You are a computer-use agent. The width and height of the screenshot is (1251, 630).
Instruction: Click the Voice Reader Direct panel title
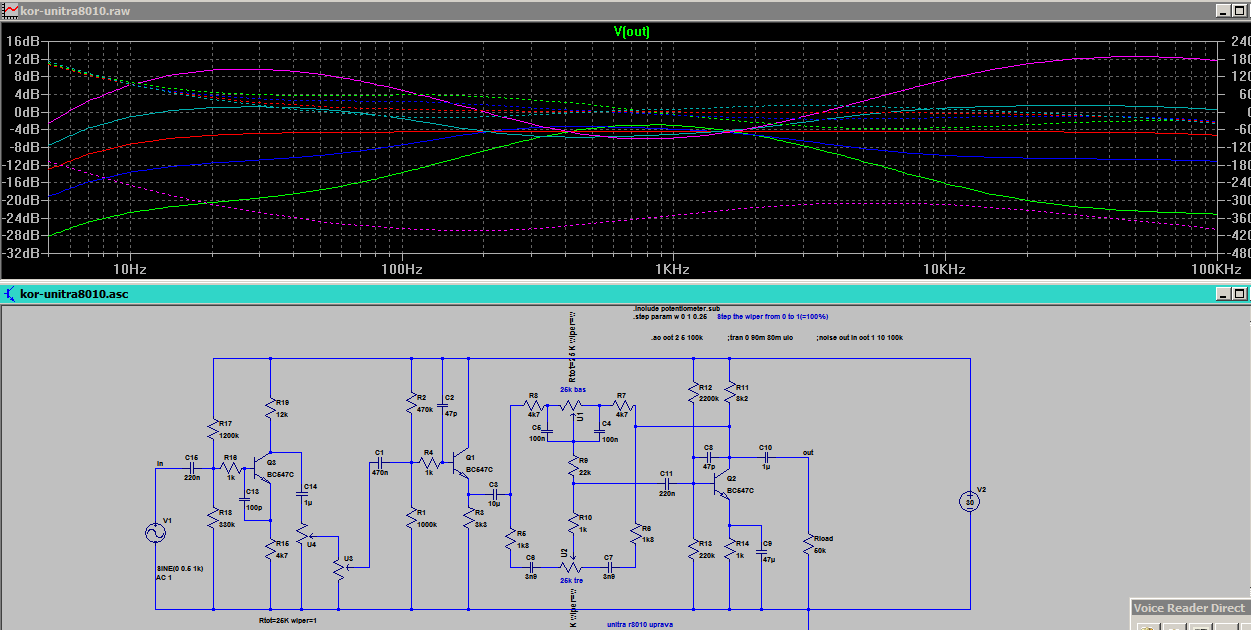(x=1188, y=608)
